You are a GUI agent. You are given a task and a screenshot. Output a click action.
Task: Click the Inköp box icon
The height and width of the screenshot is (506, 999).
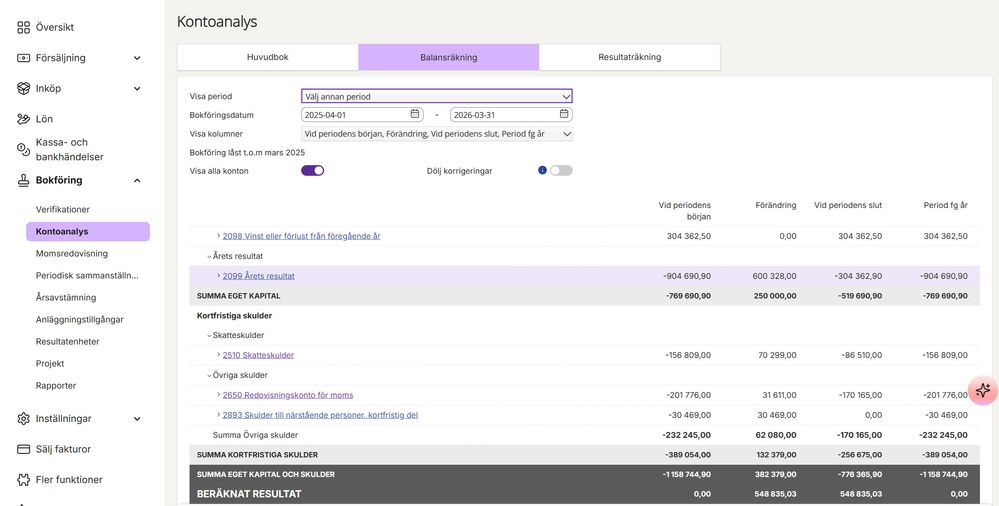tap(24, 89)
